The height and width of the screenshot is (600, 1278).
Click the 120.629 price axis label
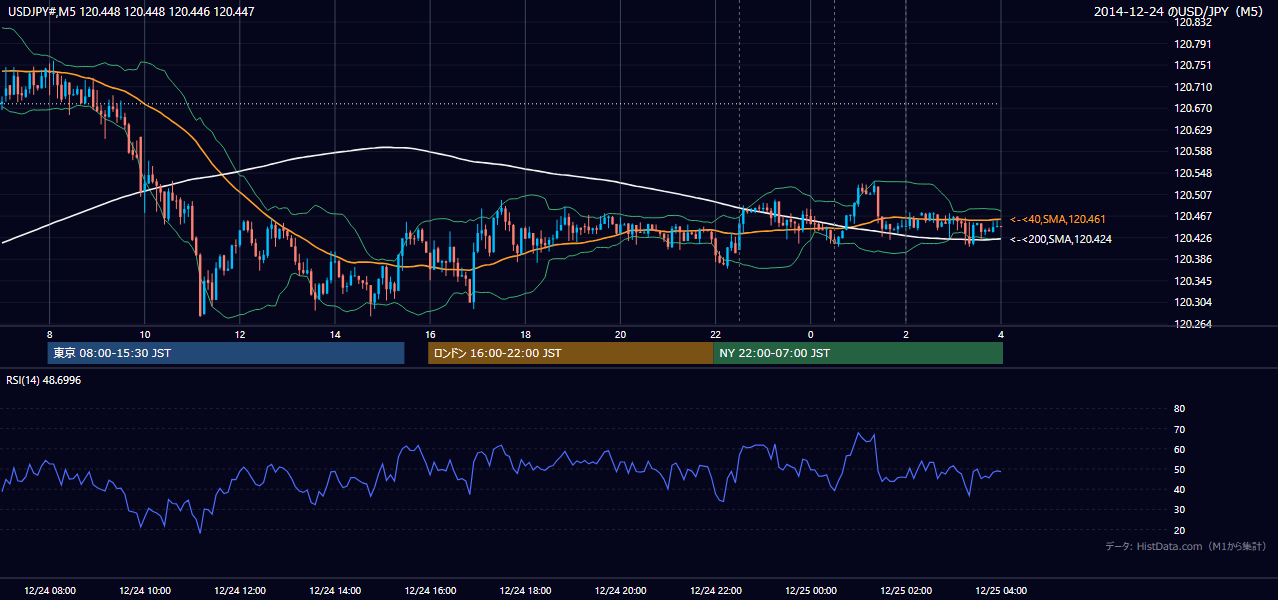pyautogui.click(x=1193, y=130)
